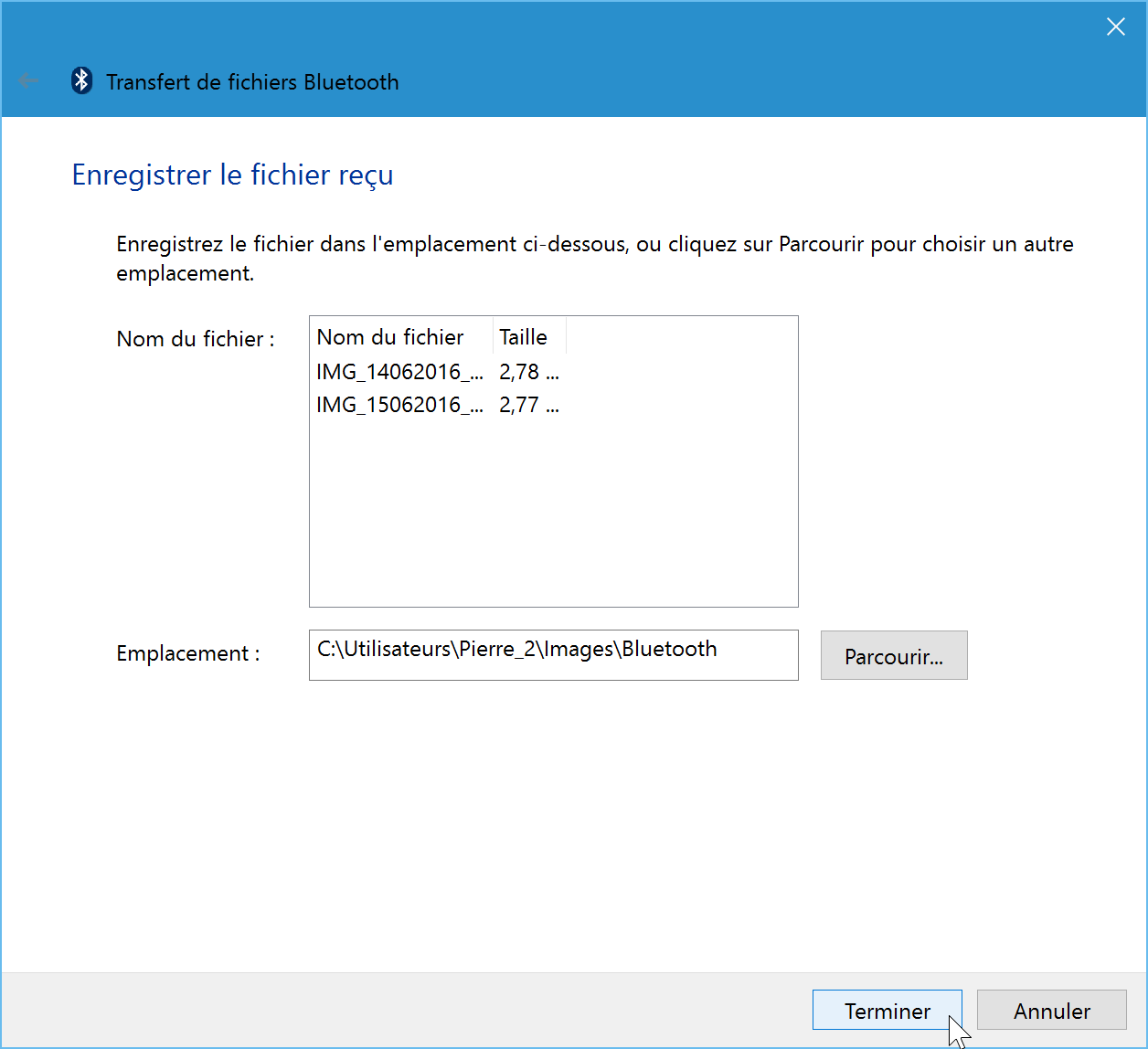The height and width of the screenshot is (1049, 1148).
Task: Click the back arrow icon
Action: 28,81
